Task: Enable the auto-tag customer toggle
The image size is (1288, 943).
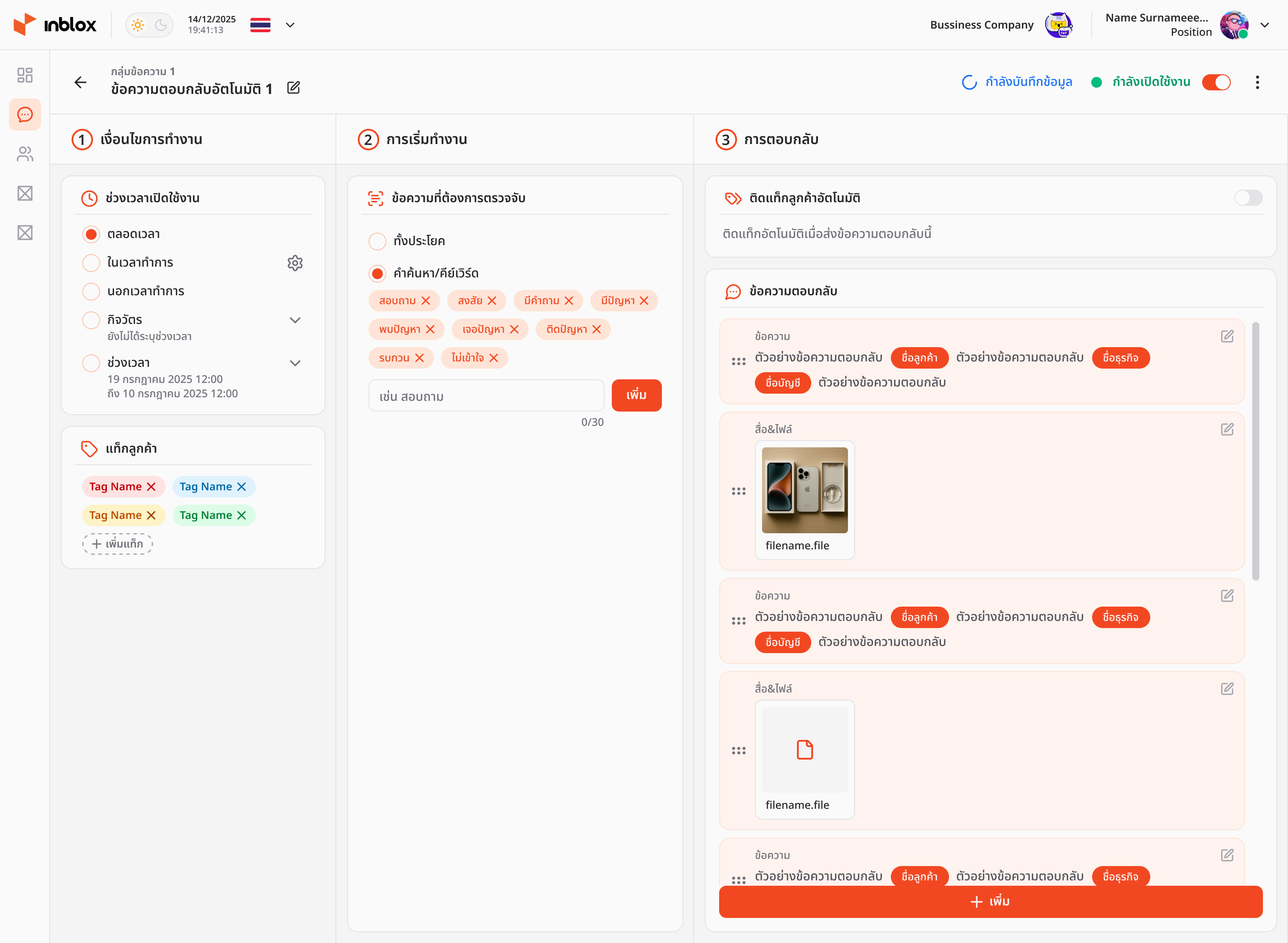Action: (1248, 198)
